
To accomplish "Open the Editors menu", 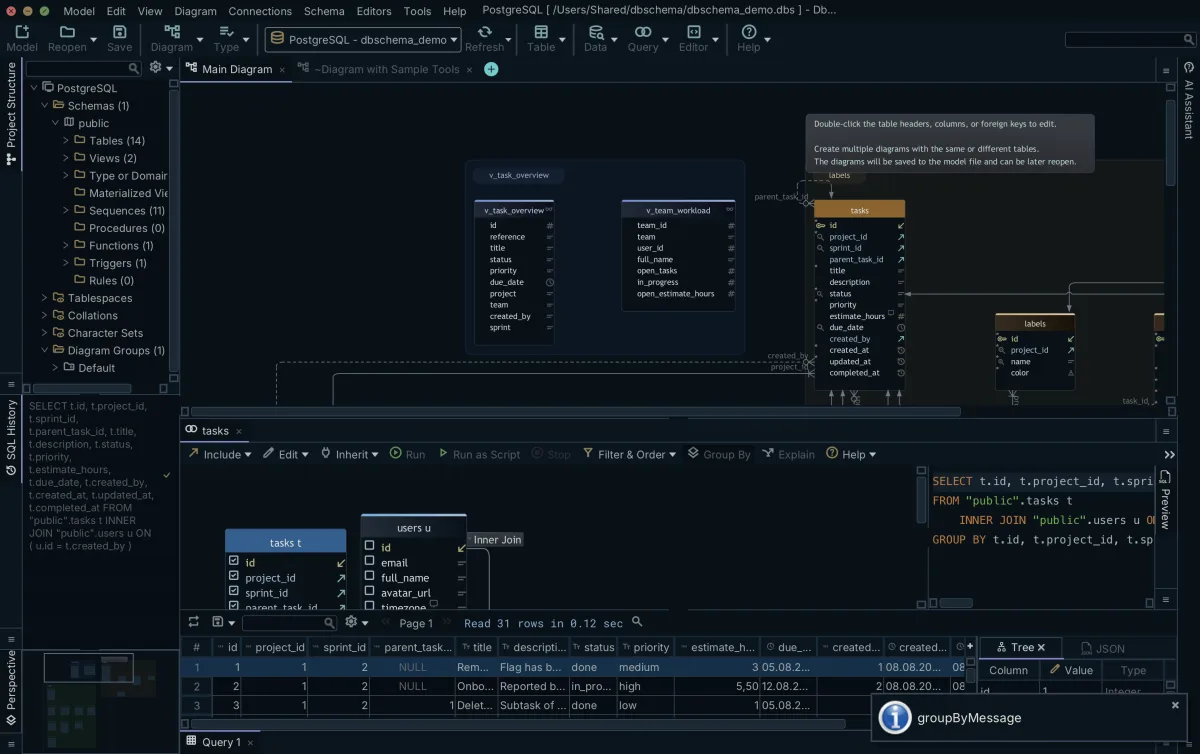I will pos(374,11).
